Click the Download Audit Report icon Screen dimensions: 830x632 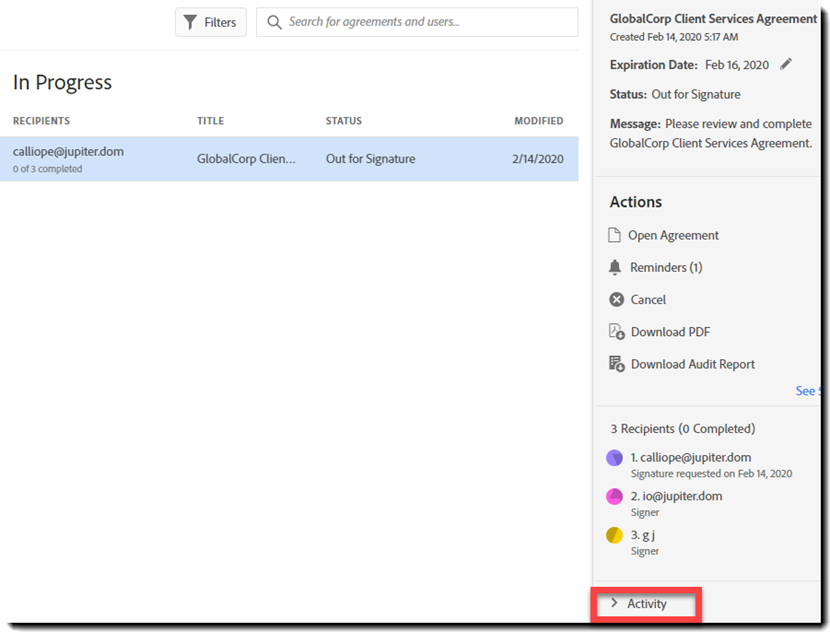coord(616,364)
